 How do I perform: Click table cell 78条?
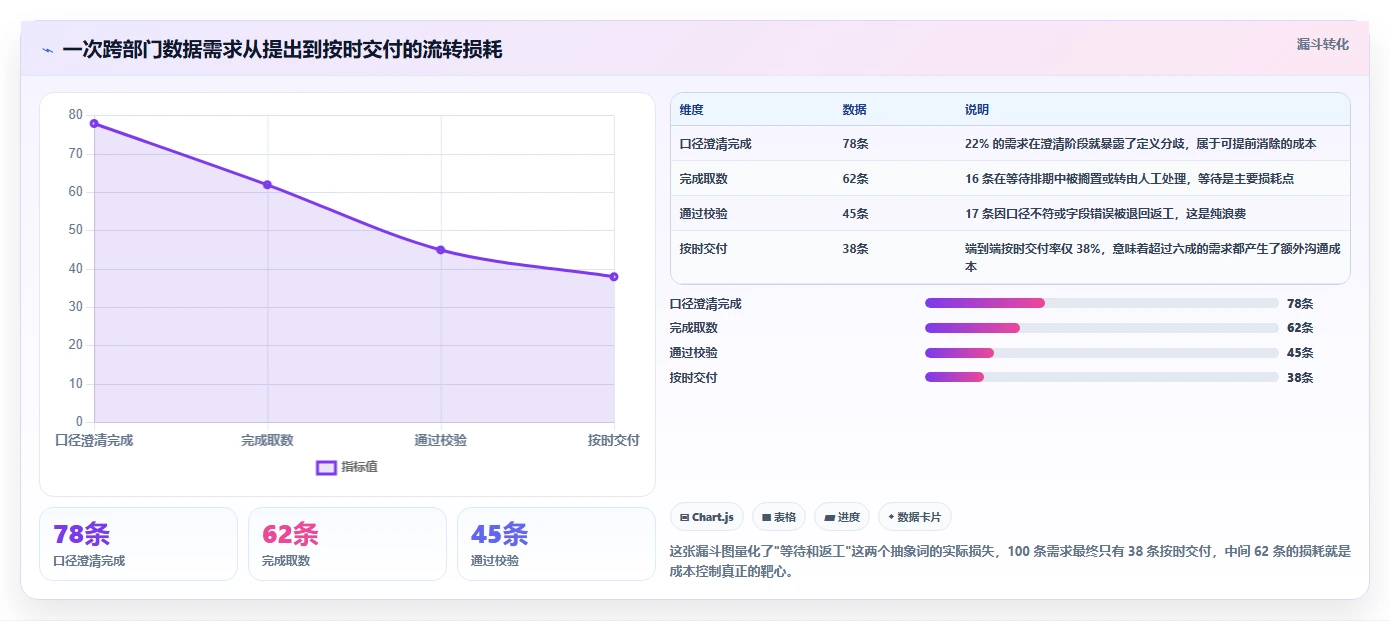(x=856, y=144)
